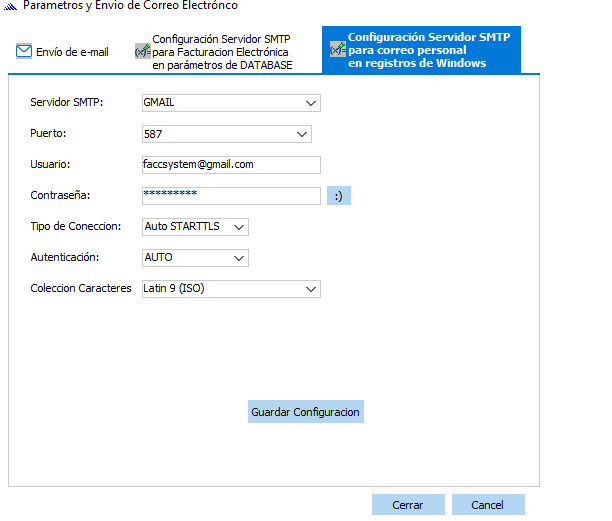Click the envelope icon on the Envío de e-mail tab
Screen dimensions: 612x521
[24, 52]
